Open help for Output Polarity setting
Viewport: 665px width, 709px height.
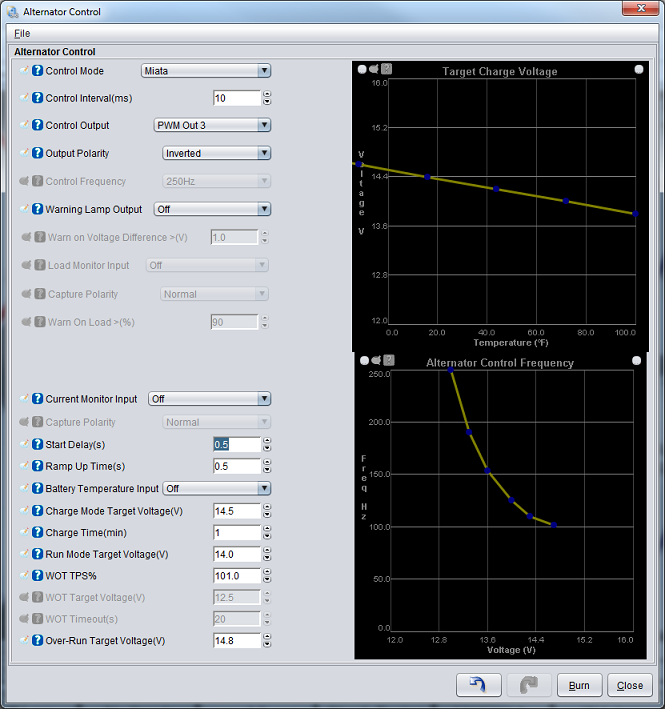tap(38, 154)
